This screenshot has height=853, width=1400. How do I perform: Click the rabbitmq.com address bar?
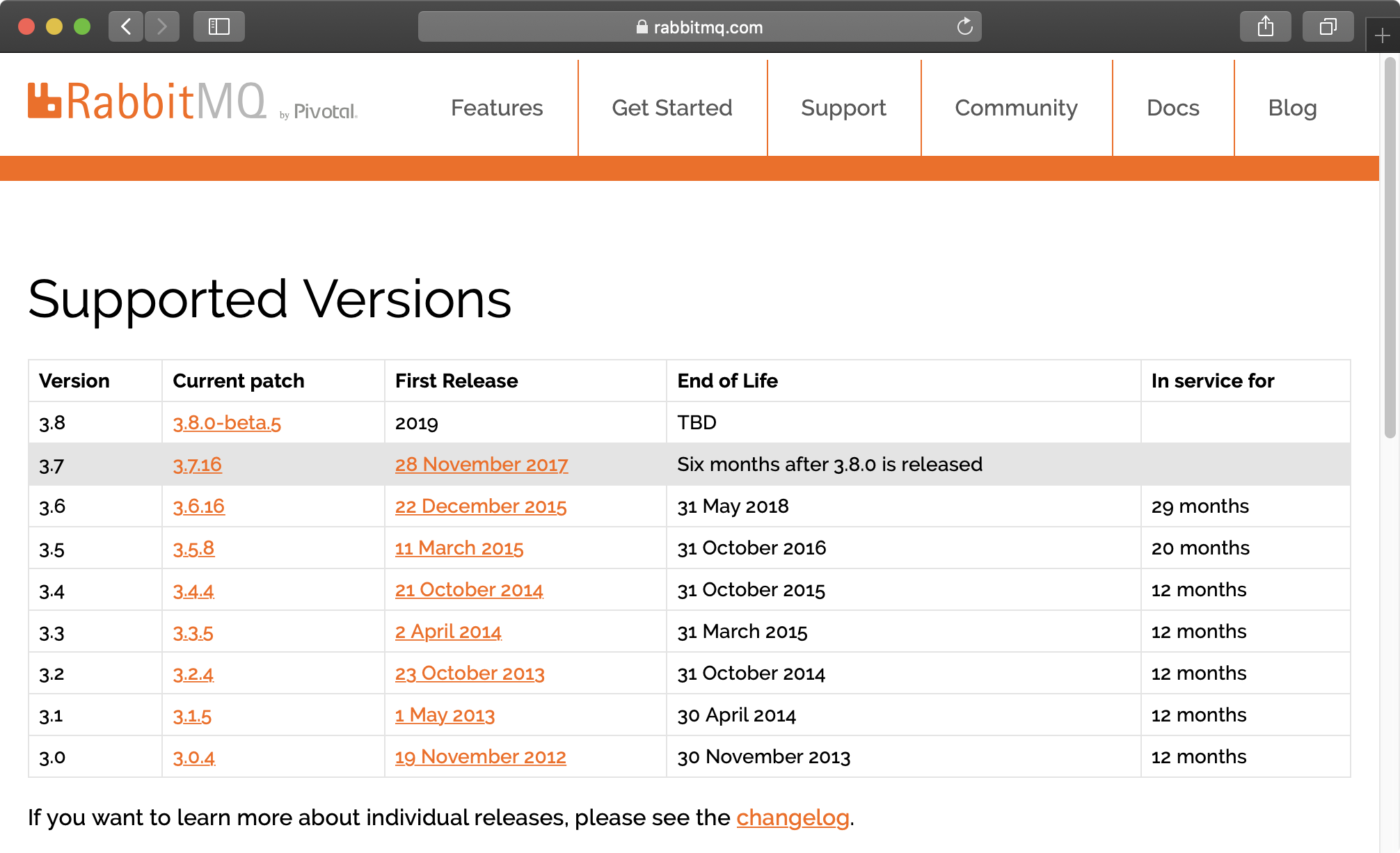(699, 26)
